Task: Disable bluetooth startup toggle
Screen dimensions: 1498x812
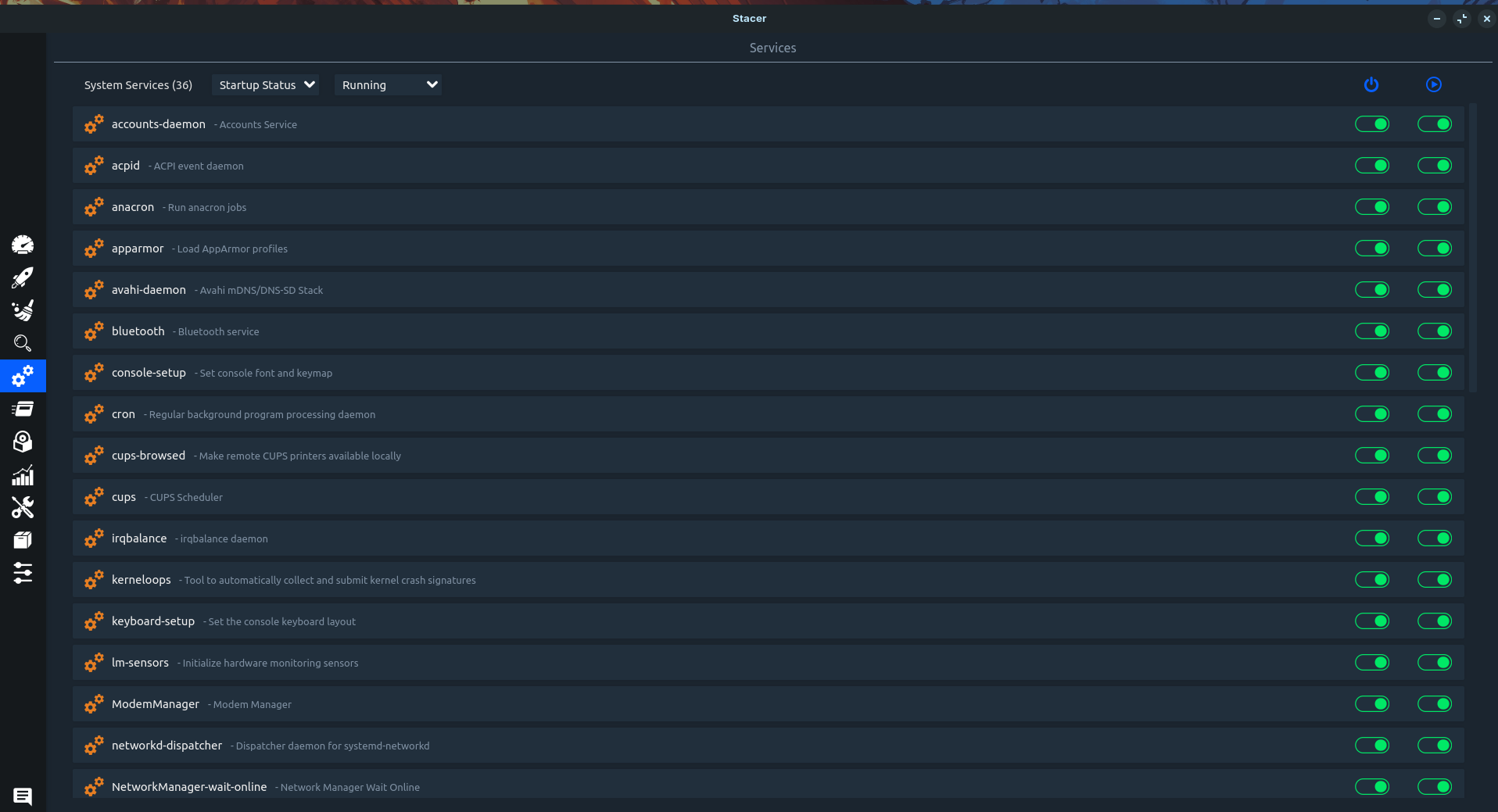Action: 1372,331
